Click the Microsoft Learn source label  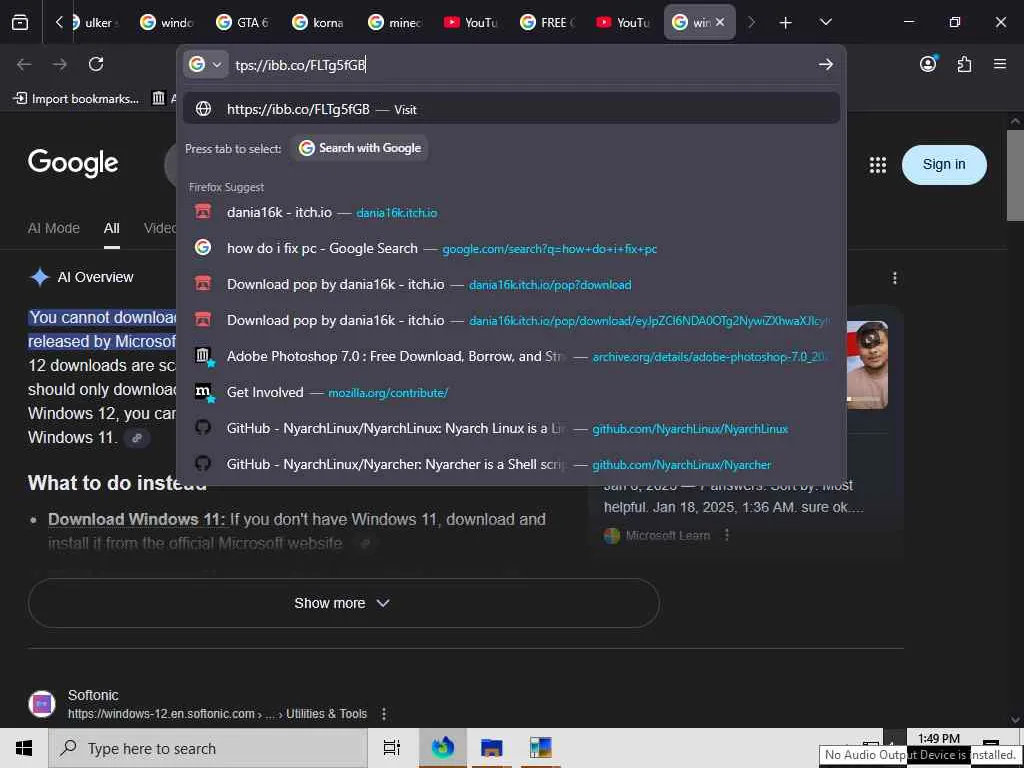[667, 536]
